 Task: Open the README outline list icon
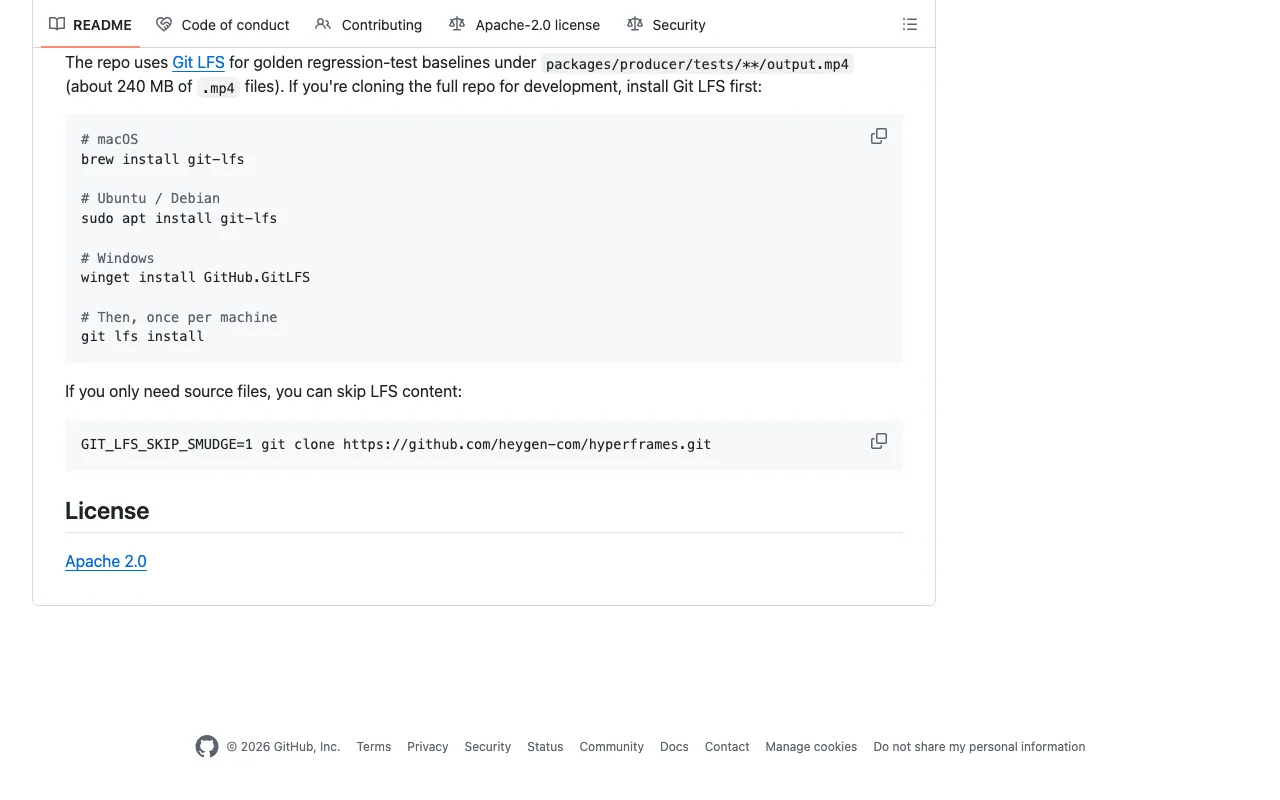pos(909,24)
